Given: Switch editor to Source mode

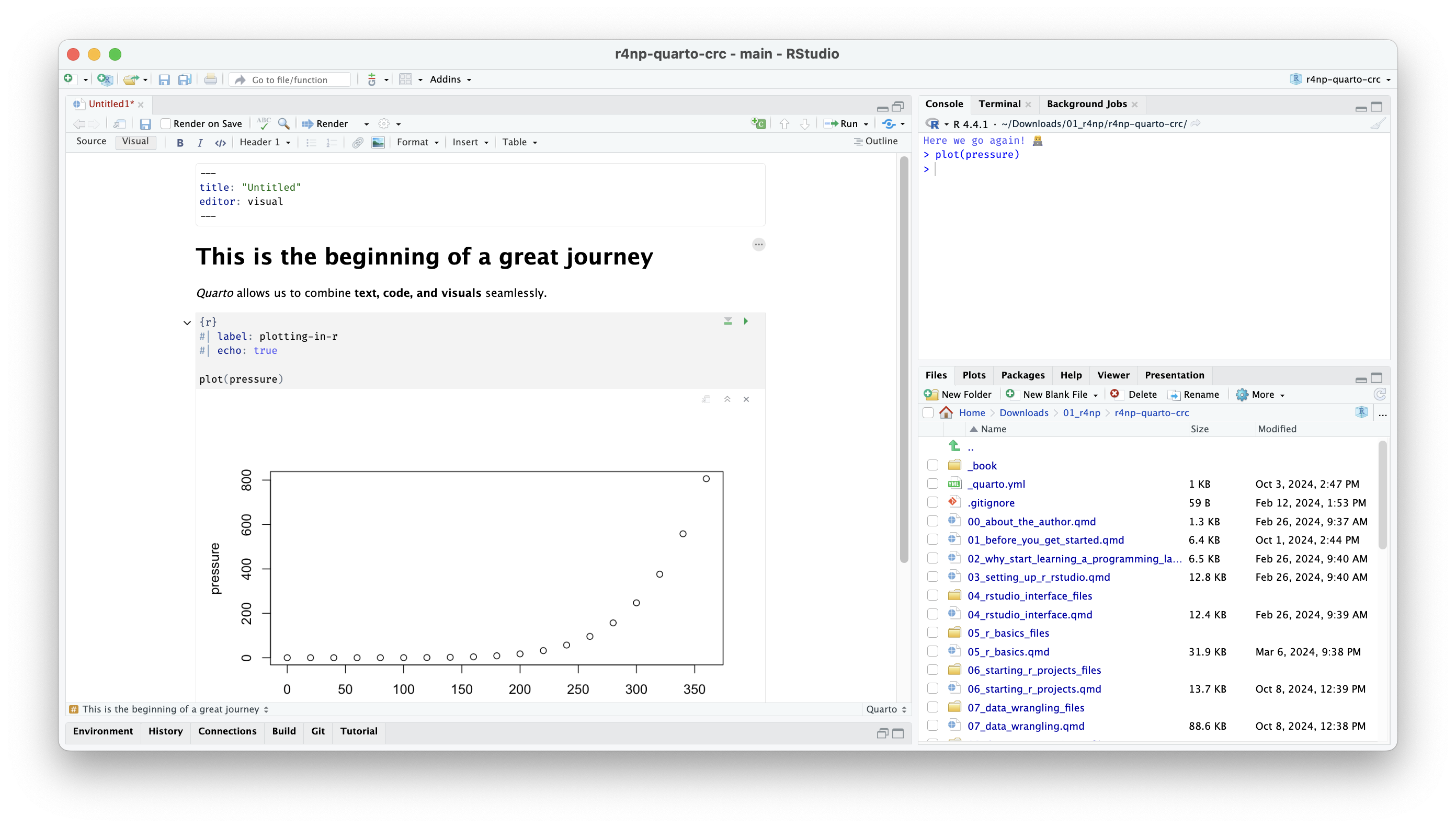Looking at the screenshot, I should [x=91, y=141].
